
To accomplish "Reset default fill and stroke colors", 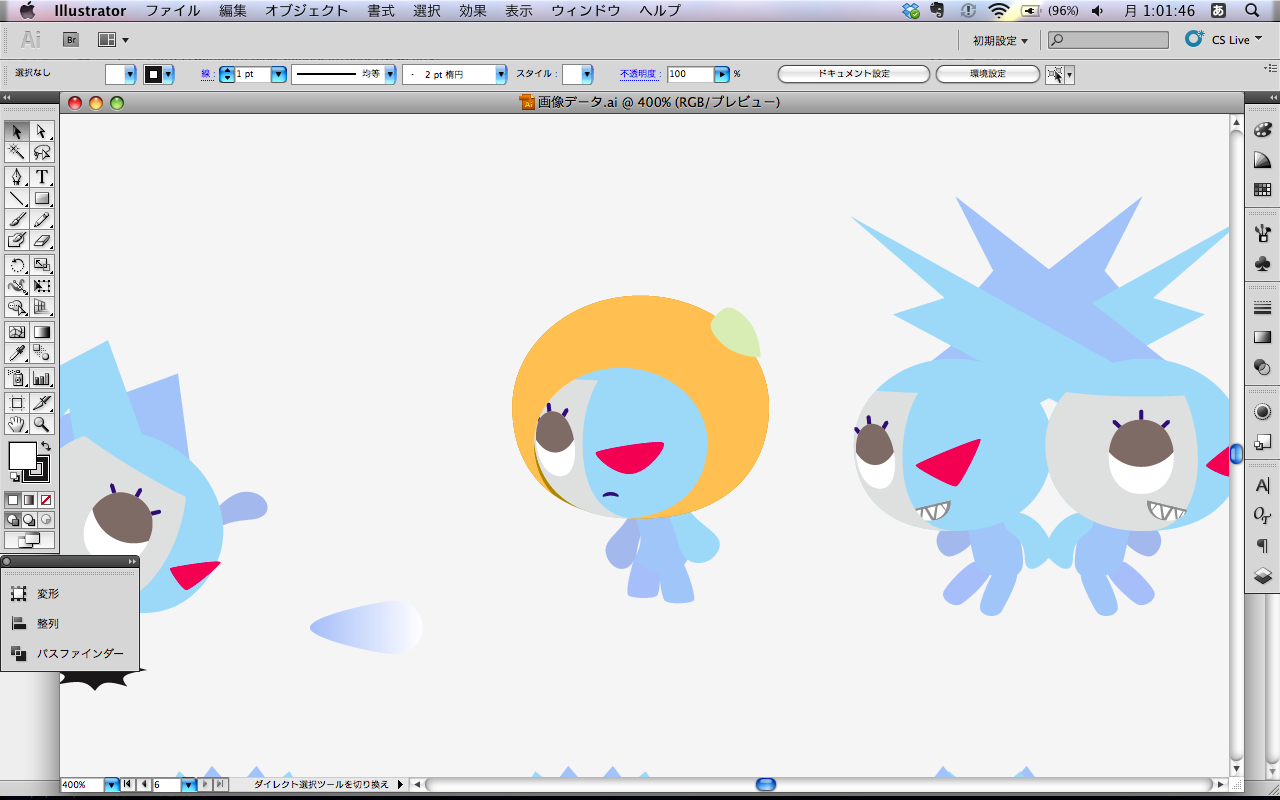I will (x=14, y=477).
